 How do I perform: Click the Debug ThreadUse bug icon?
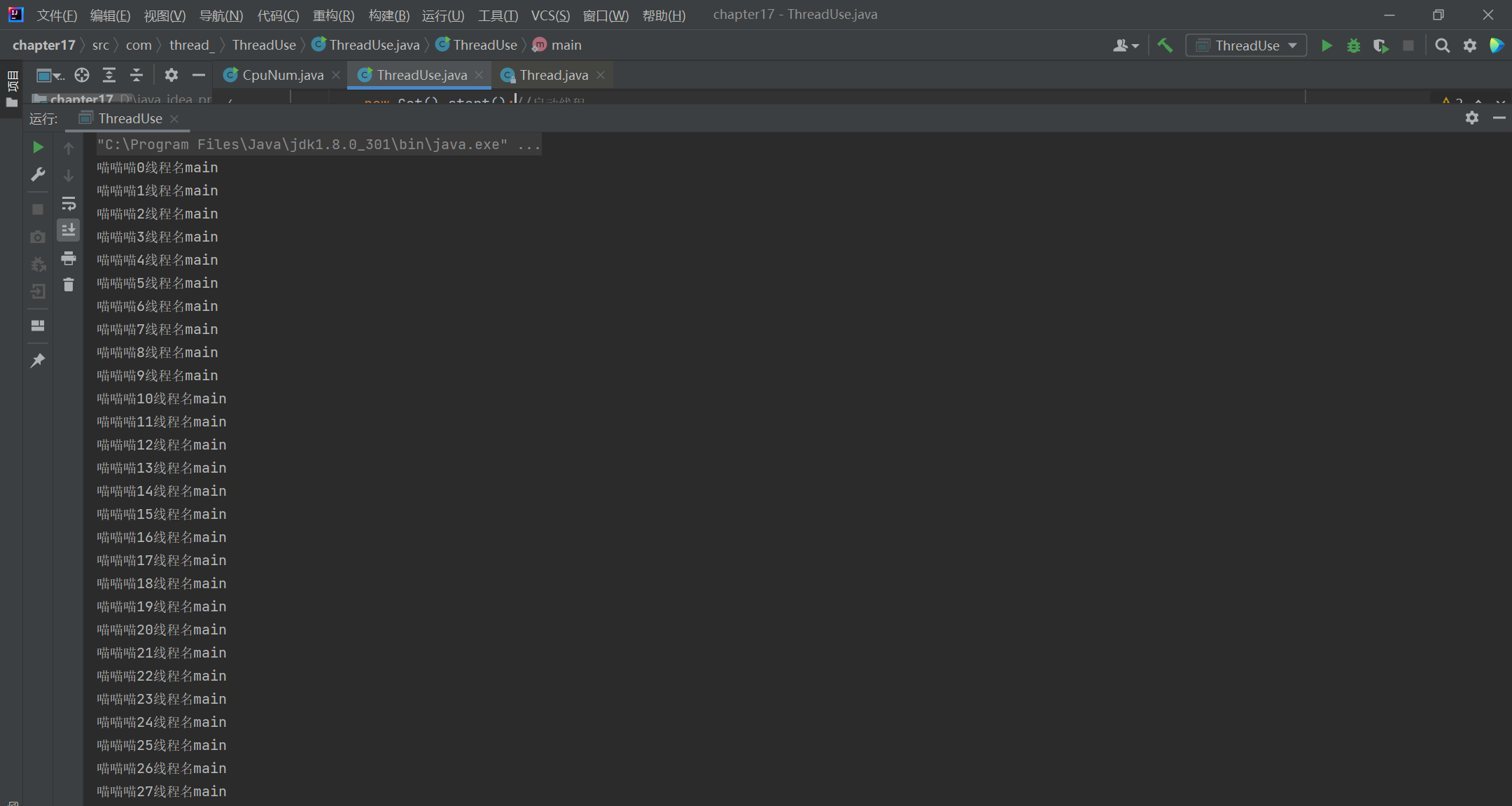[1354, 46]
